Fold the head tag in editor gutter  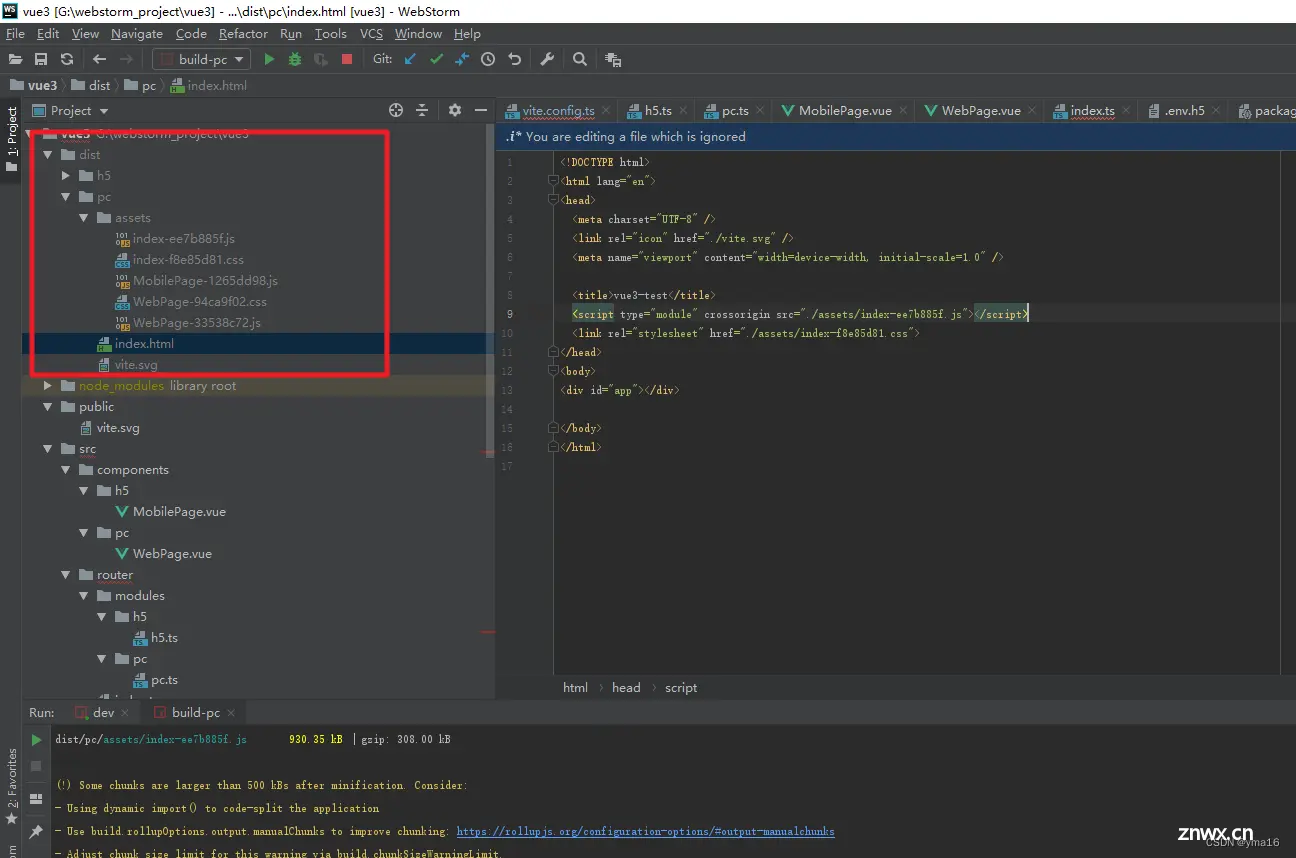point(552,200)
